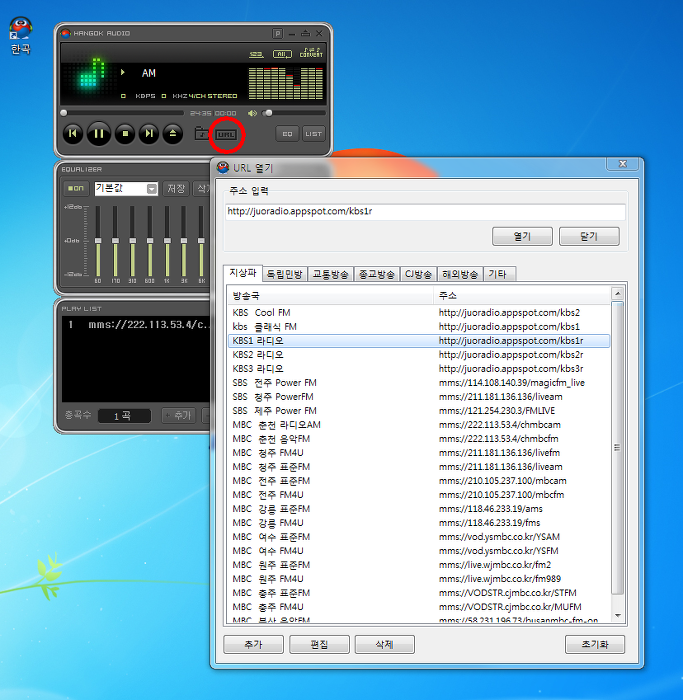Image resolution: width=683 pixels, height=700 pixels.
Task: Click the compact mode icon in player title bar
Action: (x=305, y=33)
